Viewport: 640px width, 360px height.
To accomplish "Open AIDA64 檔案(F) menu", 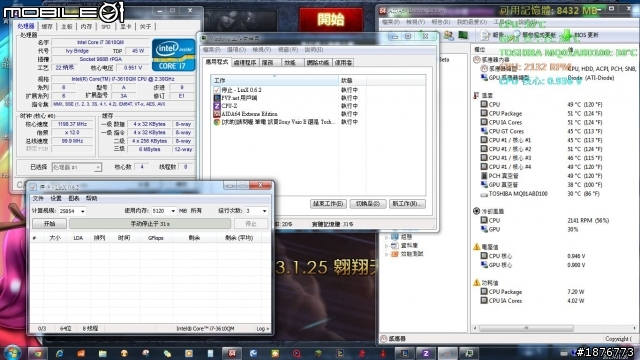I will tap(391, 22).
